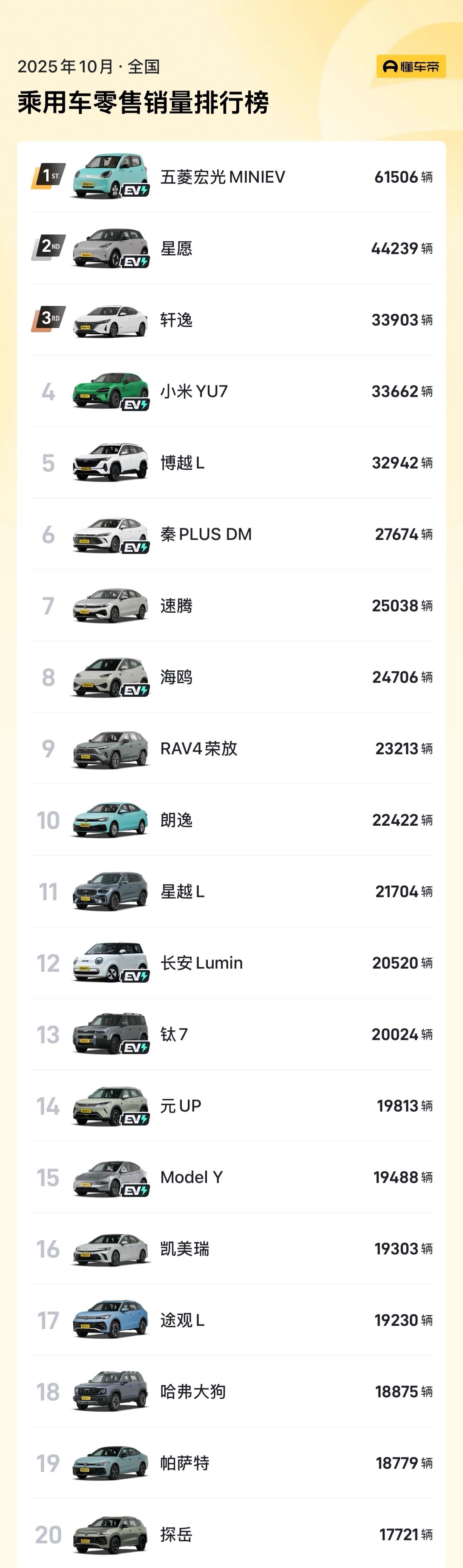Click the 朗逸 teal car image

pyautogui.click(x=110, y=820)
